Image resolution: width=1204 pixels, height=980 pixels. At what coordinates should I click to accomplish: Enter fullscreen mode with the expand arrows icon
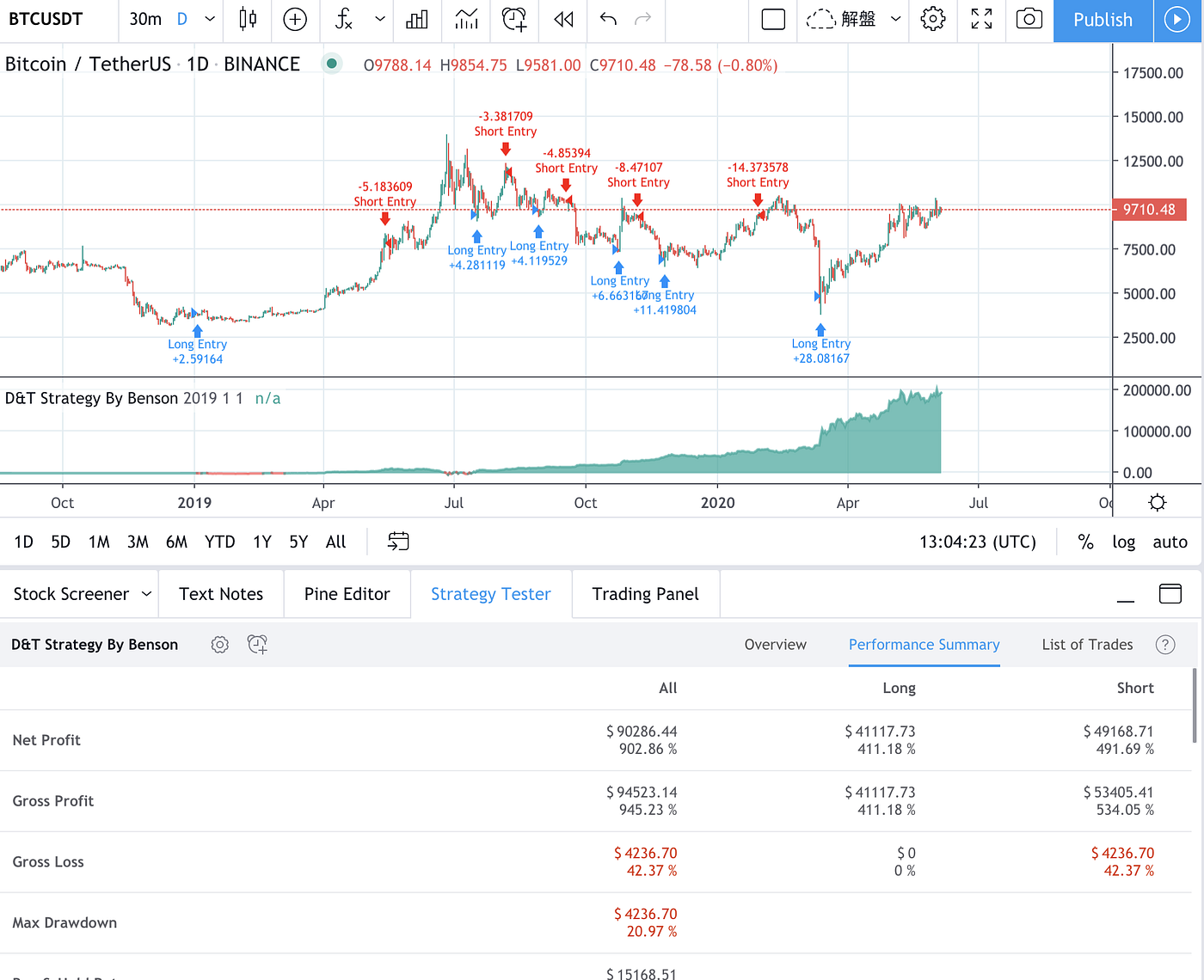[981, 19]
